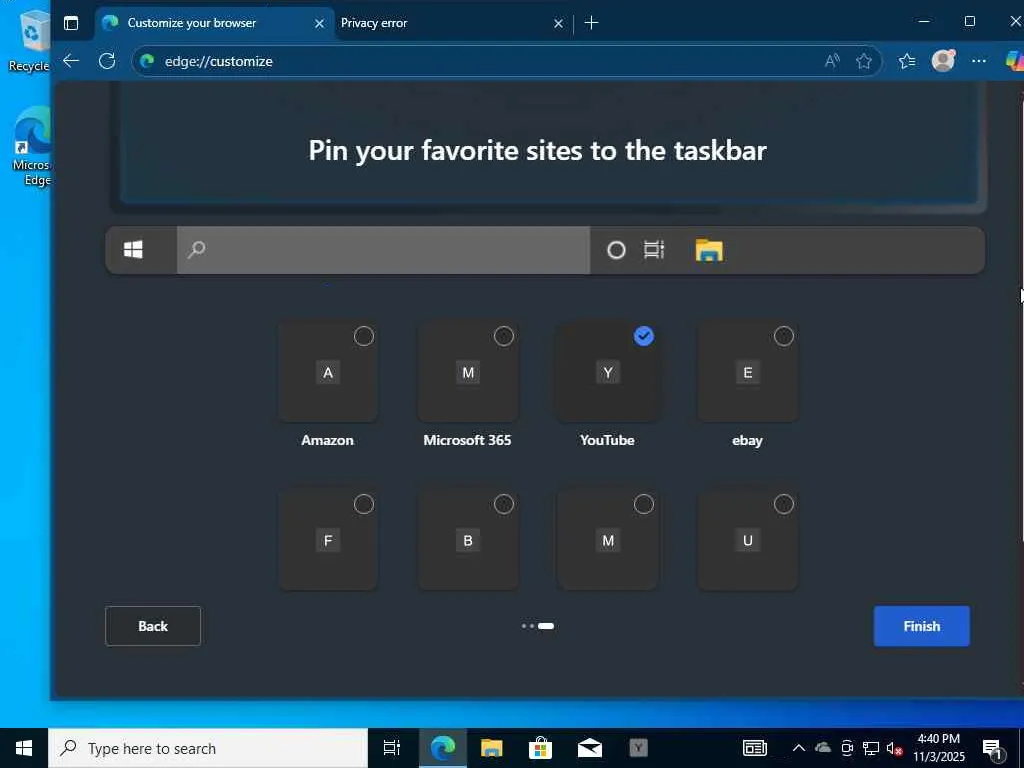Close the Customize your browser tab
Viewport: 1024px width, 768px height.
[319, 24]
